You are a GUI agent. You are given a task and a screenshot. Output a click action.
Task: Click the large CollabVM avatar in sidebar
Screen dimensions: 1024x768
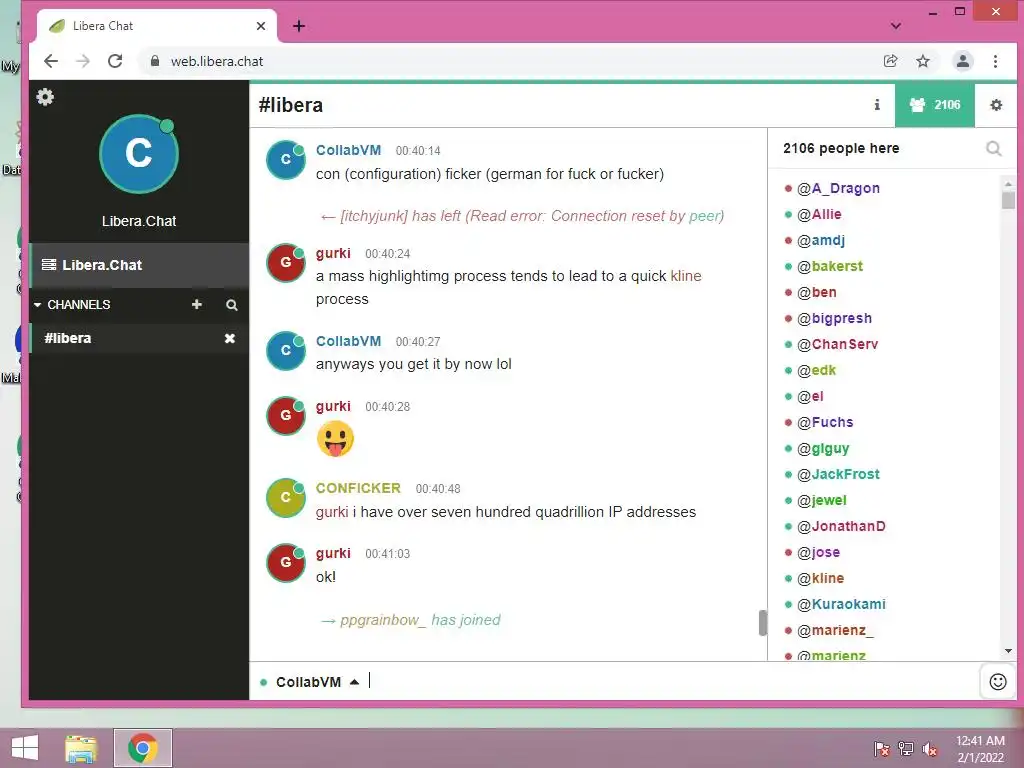[x=138, y=155]
